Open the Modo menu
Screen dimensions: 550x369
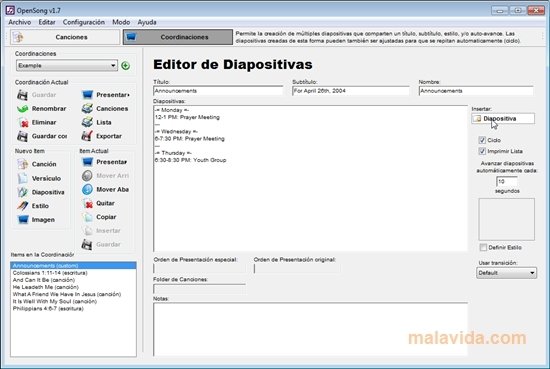click(121, 22)
